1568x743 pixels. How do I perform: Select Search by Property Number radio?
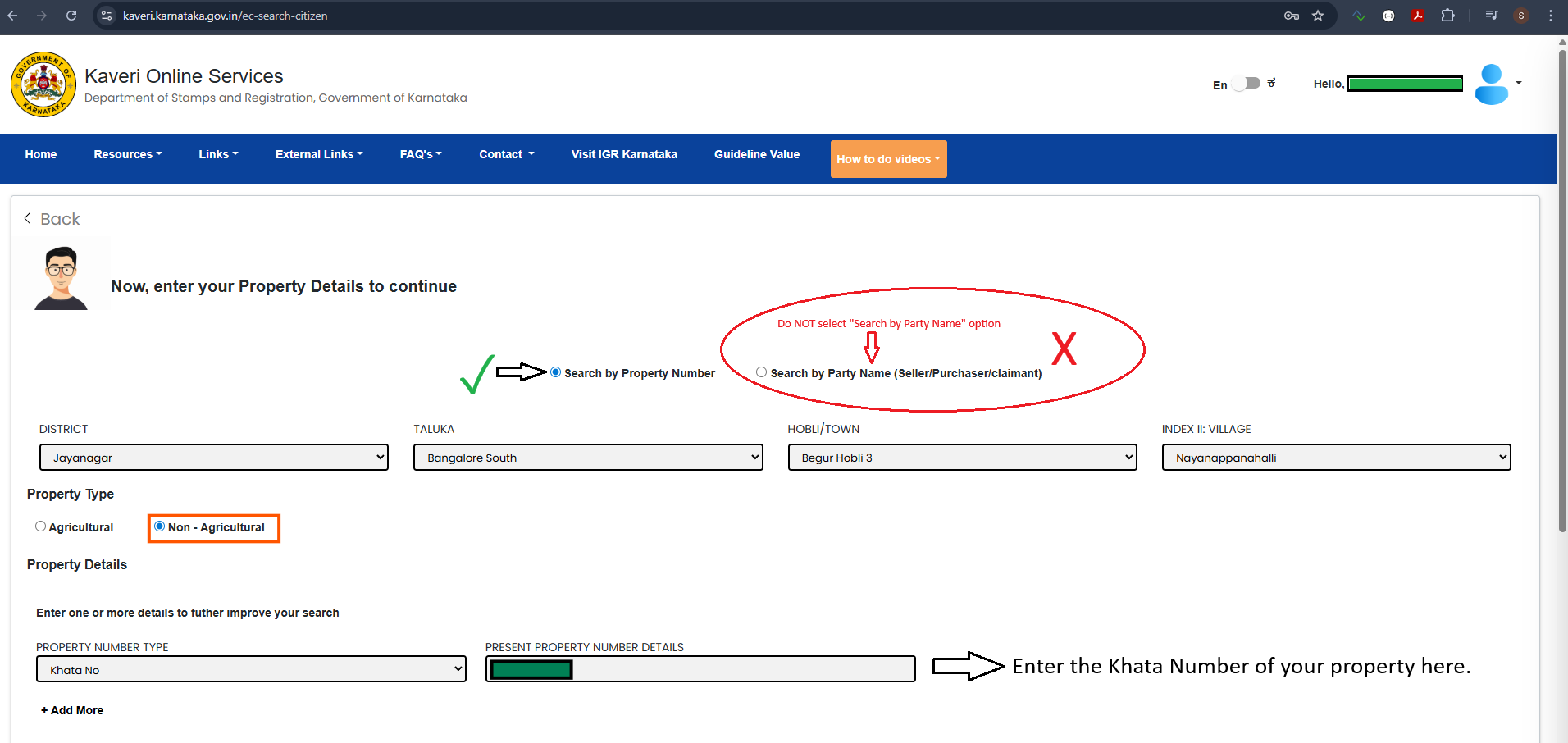click(556, 372)
